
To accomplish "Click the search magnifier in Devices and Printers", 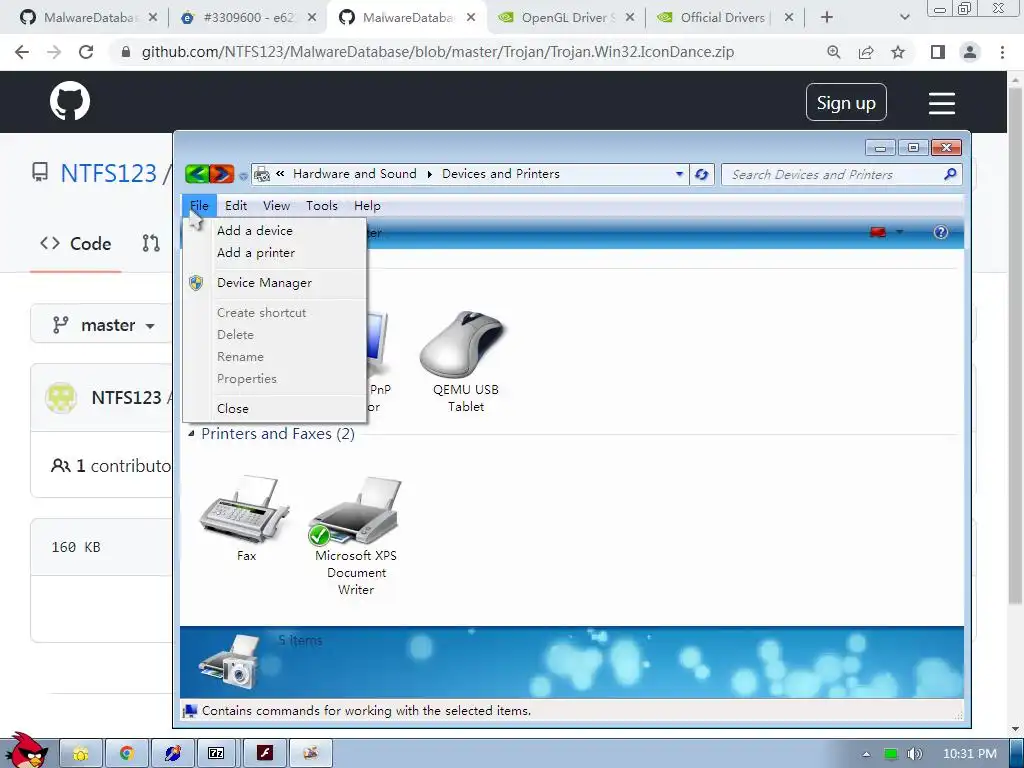I will (x=950, y=174).
